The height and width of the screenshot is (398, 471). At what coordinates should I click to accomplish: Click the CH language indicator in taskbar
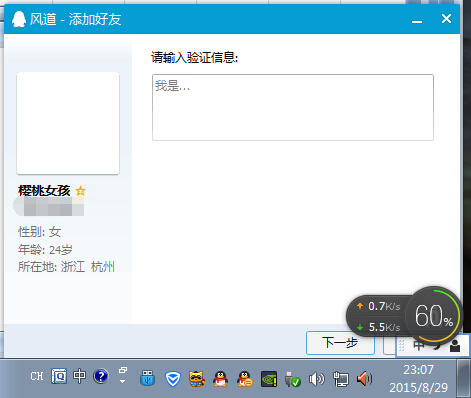pyautogui.click(x=37, y=376)
